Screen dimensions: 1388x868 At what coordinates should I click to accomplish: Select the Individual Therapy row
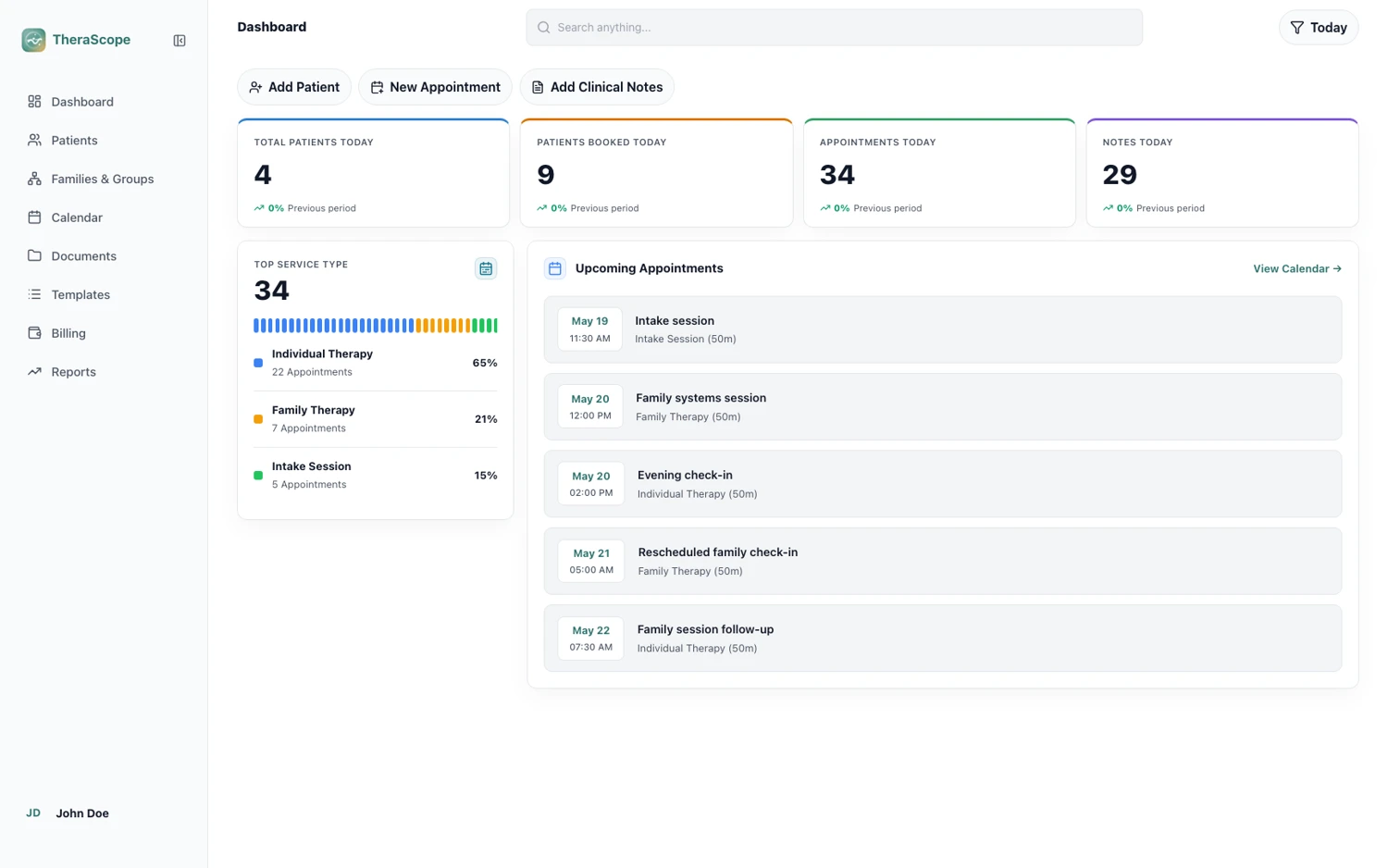pos(376,363)
